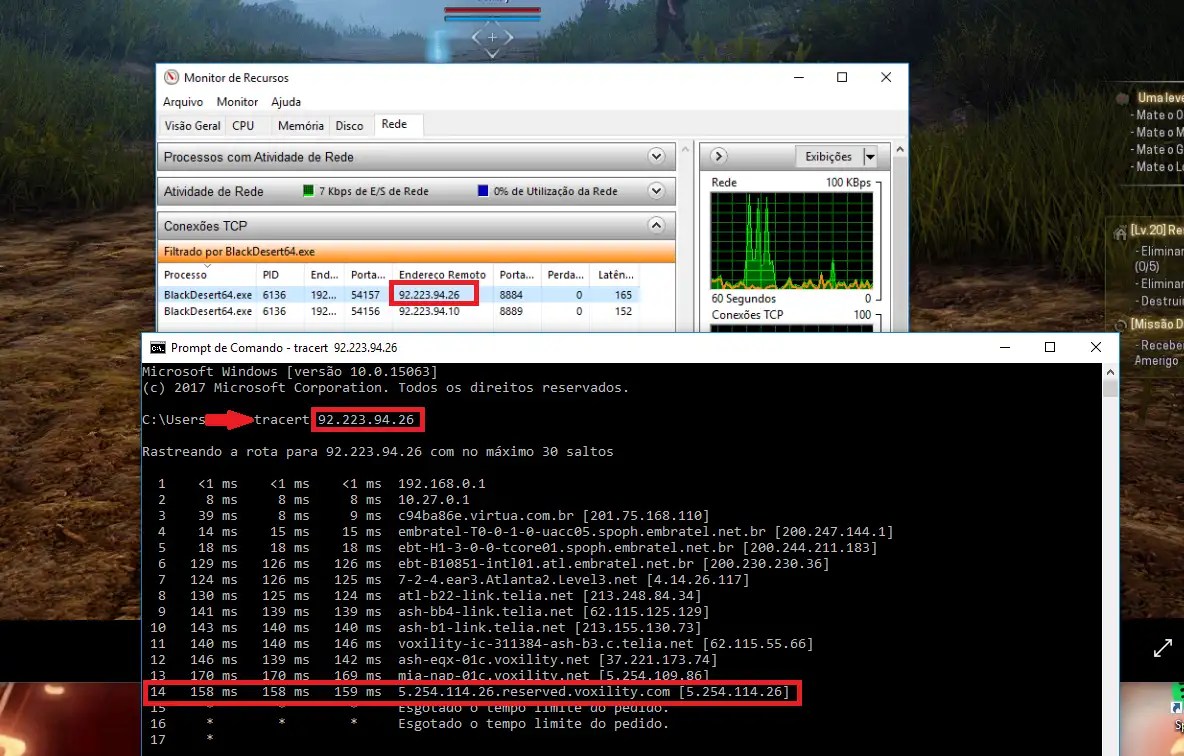The height and width of the screenshot is (756, 1184).
Task: Click the Missão quest icon in game
Action: pos(1121,326)
